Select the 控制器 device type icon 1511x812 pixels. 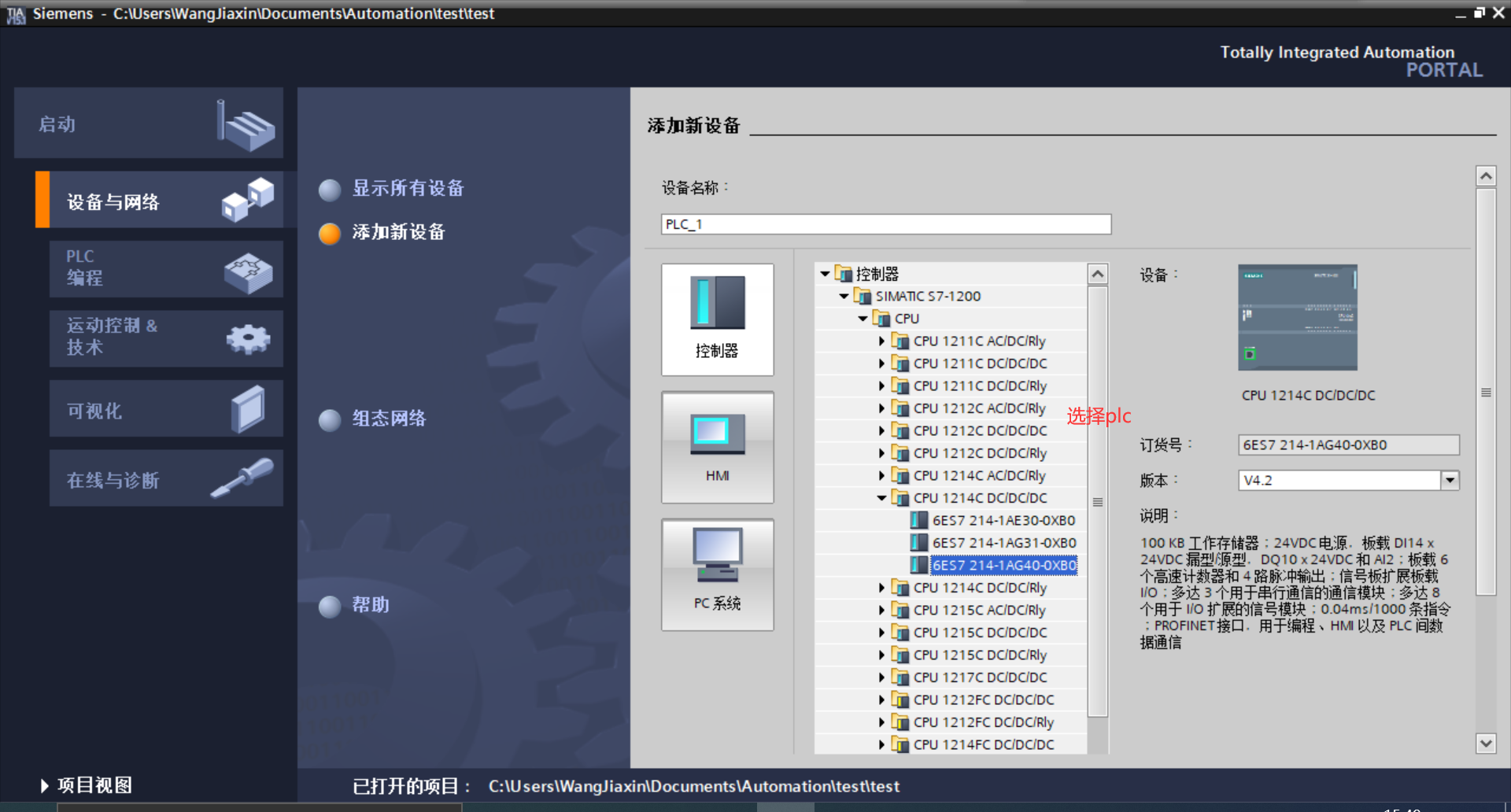coord(716,319)
